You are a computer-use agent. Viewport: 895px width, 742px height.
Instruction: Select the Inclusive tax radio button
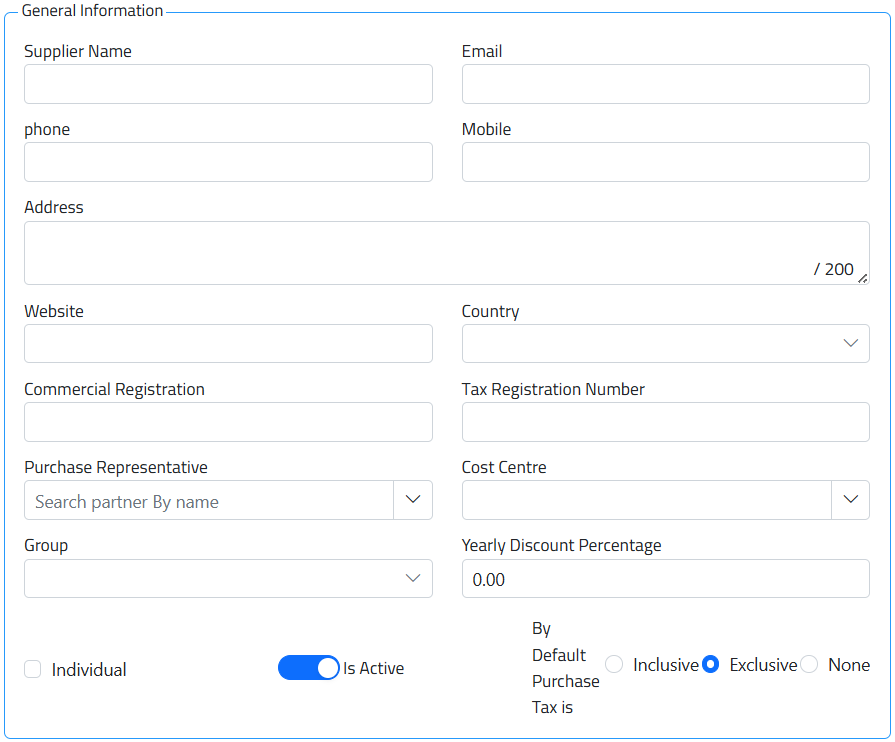coord(614,665)
